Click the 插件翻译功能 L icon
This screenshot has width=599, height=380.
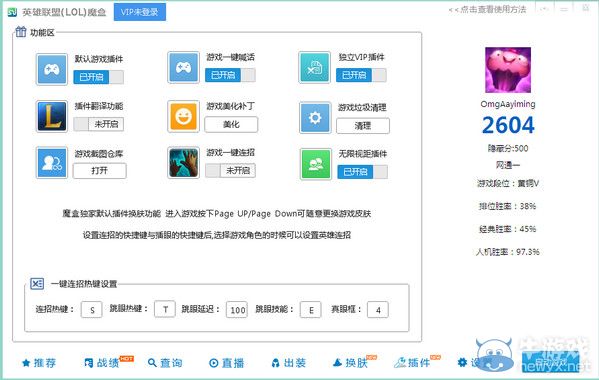click(x=52, y=116)
